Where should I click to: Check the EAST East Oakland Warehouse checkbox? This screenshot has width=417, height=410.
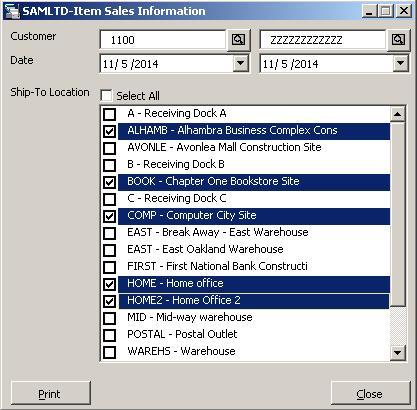[x=109, y=250]
